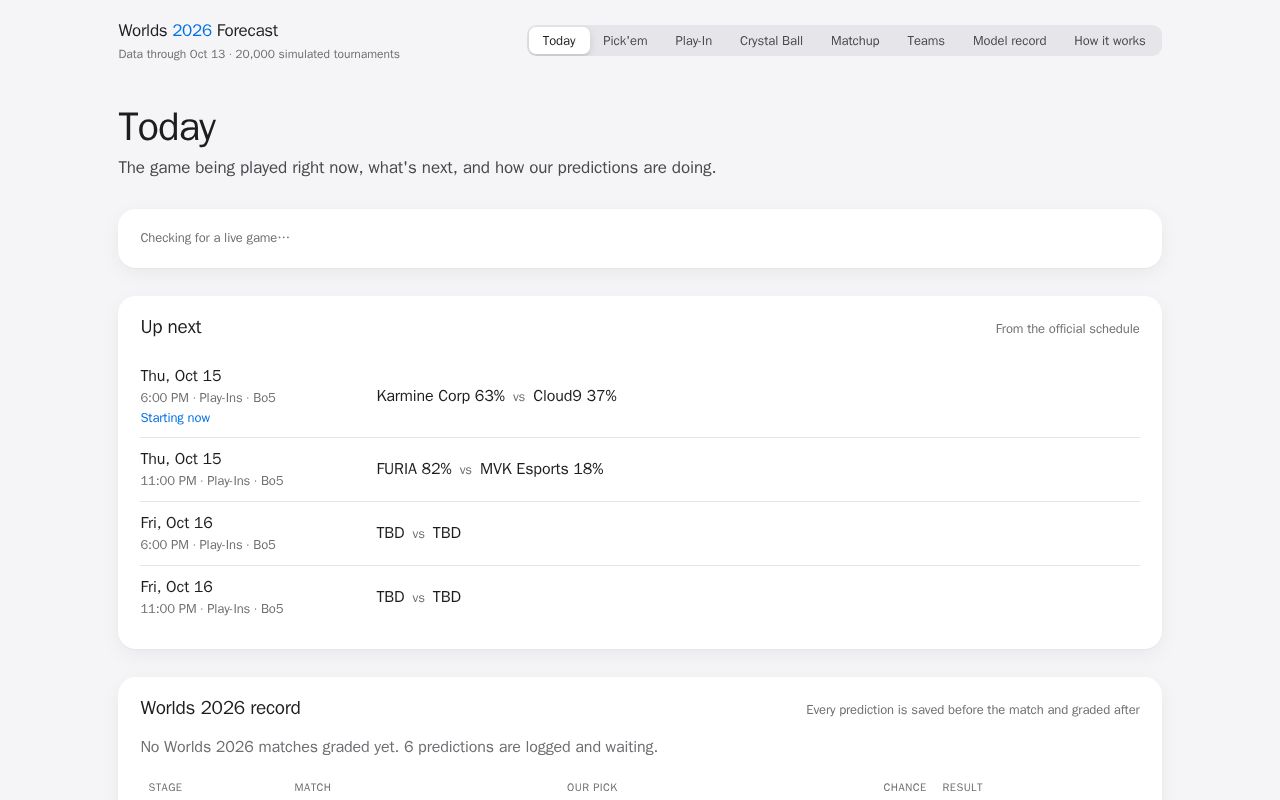Switch to the Today tab

559,41
